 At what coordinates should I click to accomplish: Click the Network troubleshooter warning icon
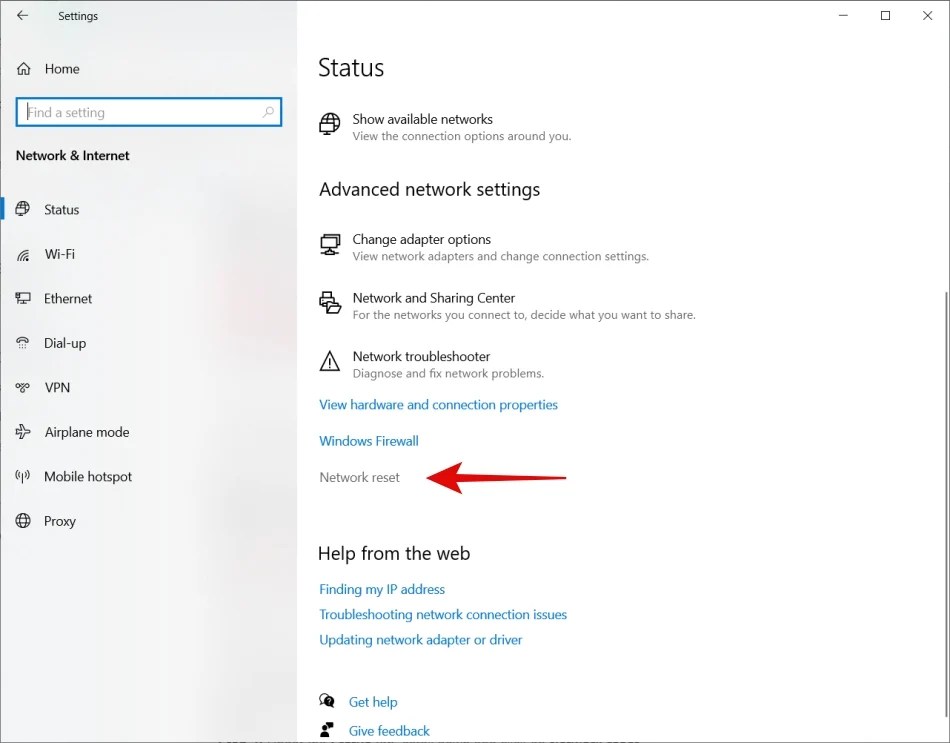point(330,363)
